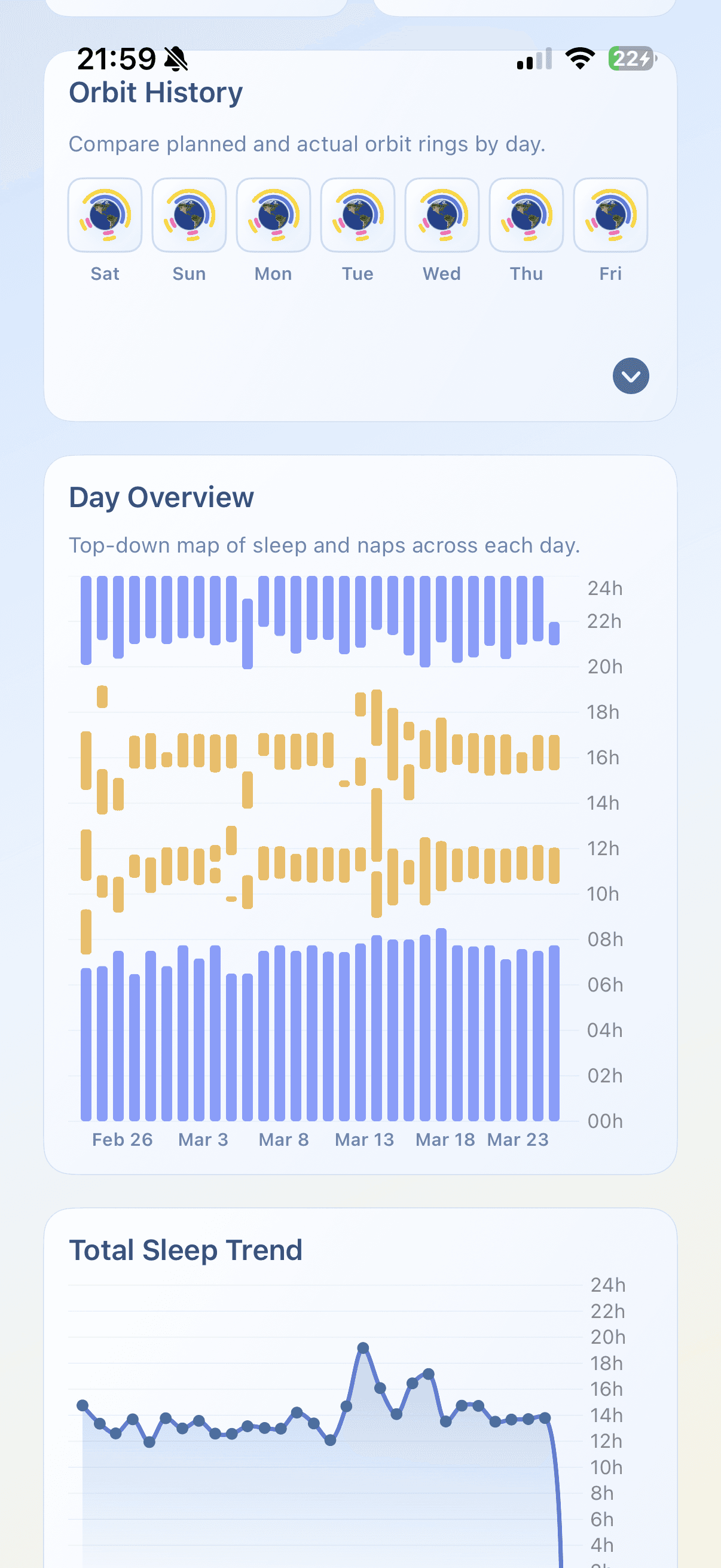Image resolution: width=721 pixels, height=1568 pixels.
Task: Expand the Orbit History card chevron
Action: pos(630,376)
